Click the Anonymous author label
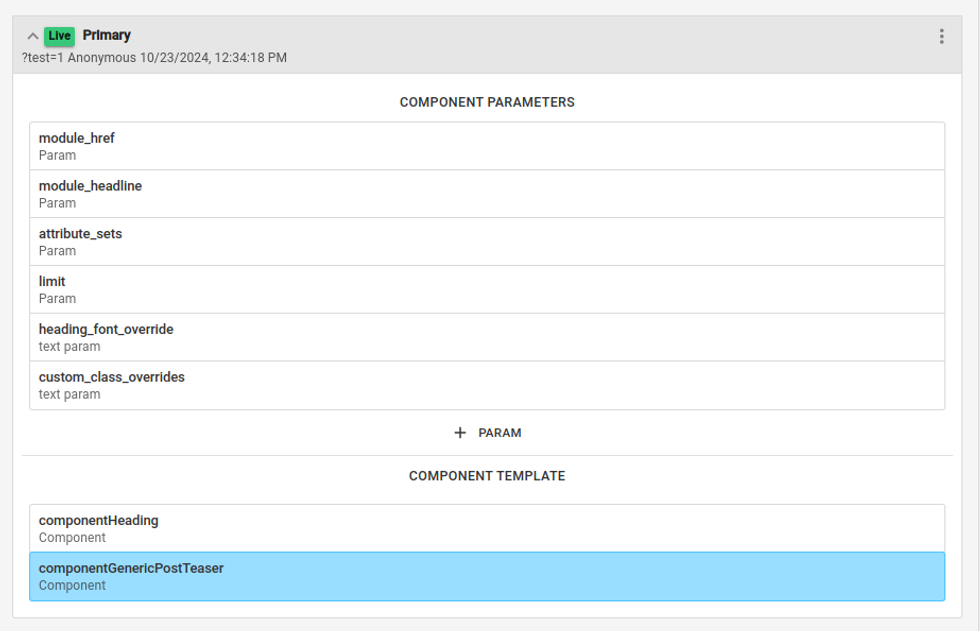 point(102,58)
